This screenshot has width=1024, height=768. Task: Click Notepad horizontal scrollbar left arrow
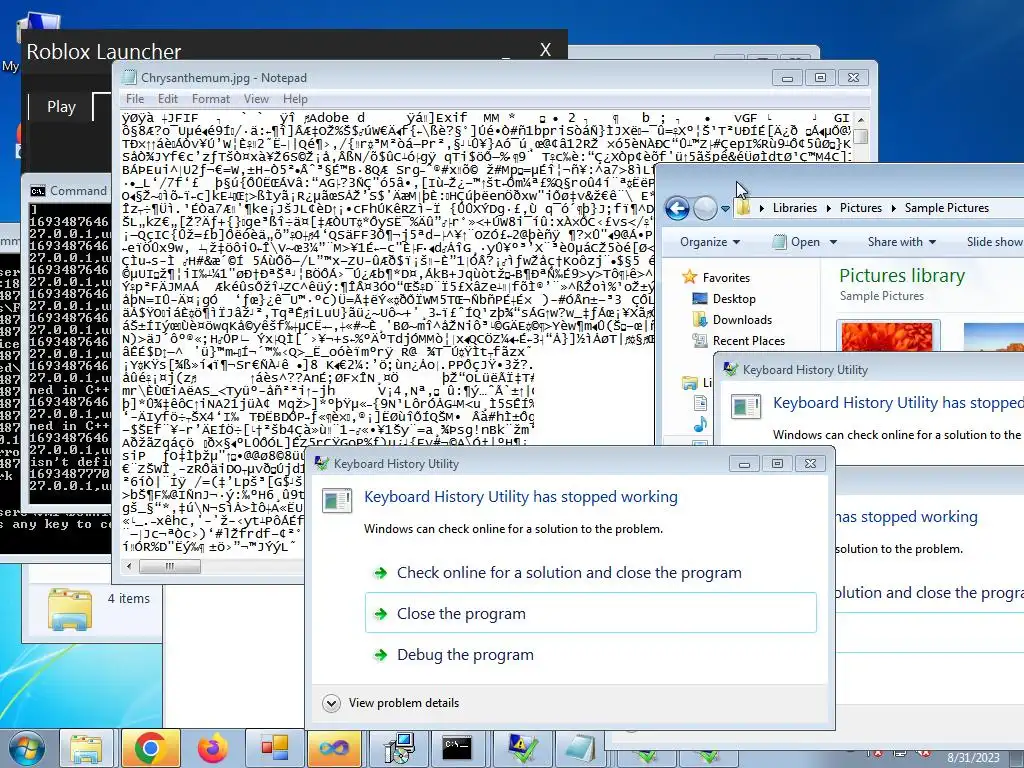[x=129, y=566]
